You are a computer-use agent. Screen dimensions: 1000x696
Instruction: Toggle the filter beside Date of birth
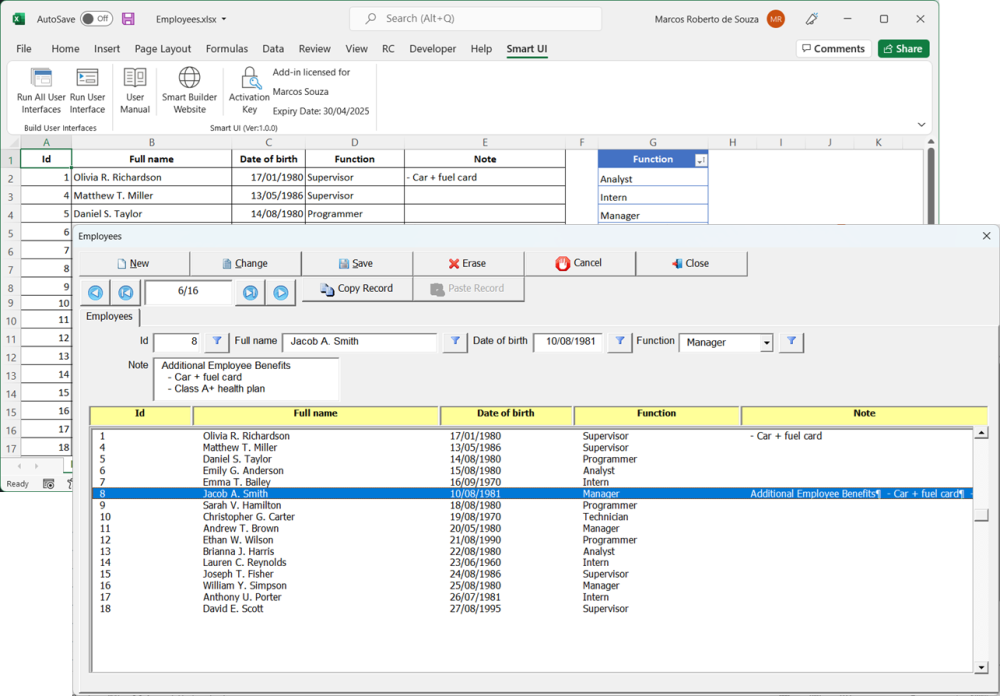click(619, 341)
